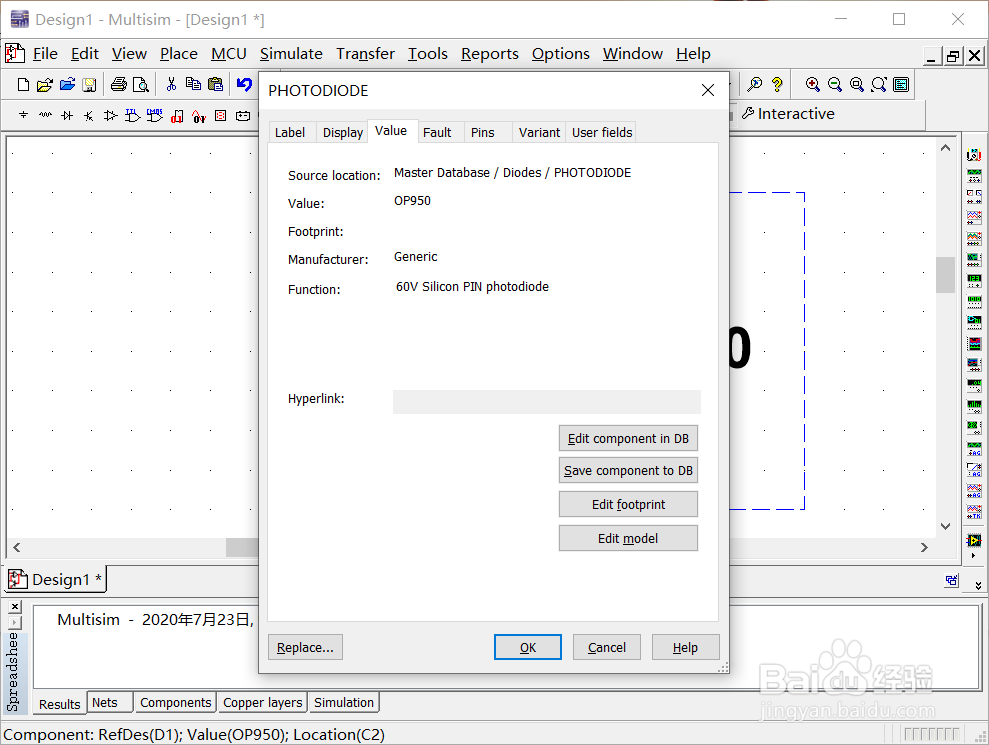The height and width of the screenshot is (745, 989).
Task: Close the PHOTODIODE dialog
Action: (x=708, y=90)
